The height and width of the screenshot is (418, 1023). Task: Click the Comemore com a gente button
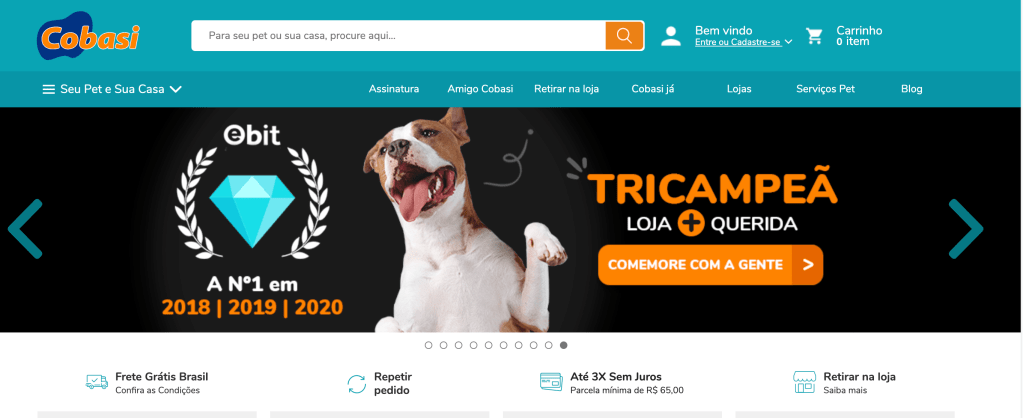(x=710, y=265)
